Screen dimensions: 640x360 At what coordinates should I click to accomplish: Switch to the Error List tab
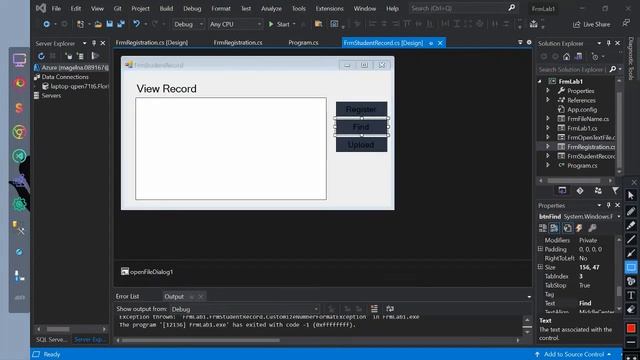click(x=127, y=296)
